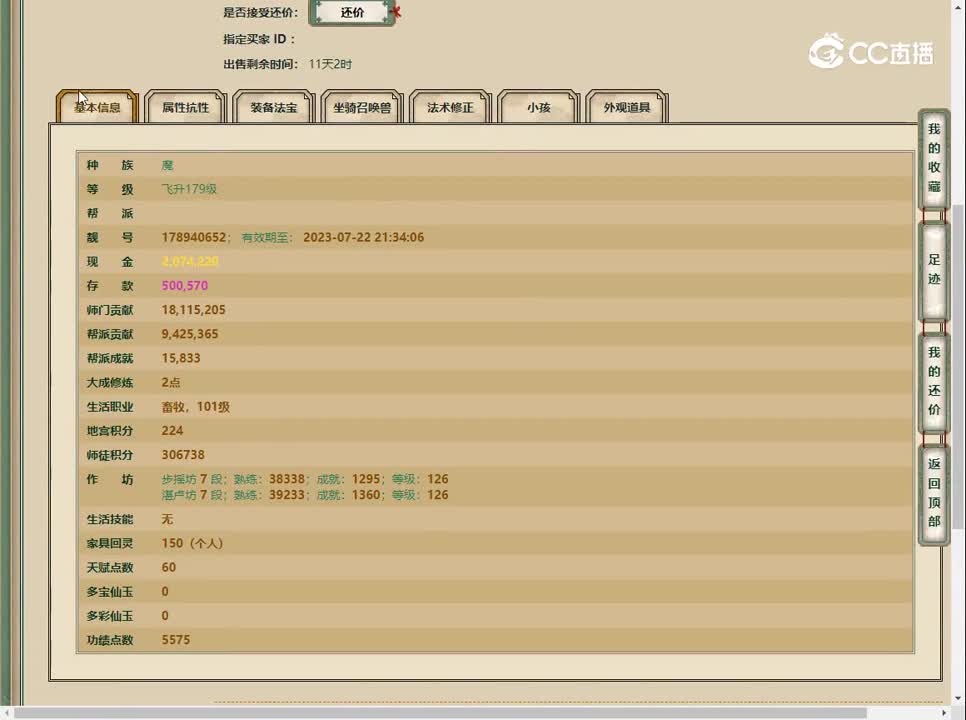The width and height of the screenshot is (966, 720).
Task: Open 我的收藏 in the side panel
Action: 934,158
